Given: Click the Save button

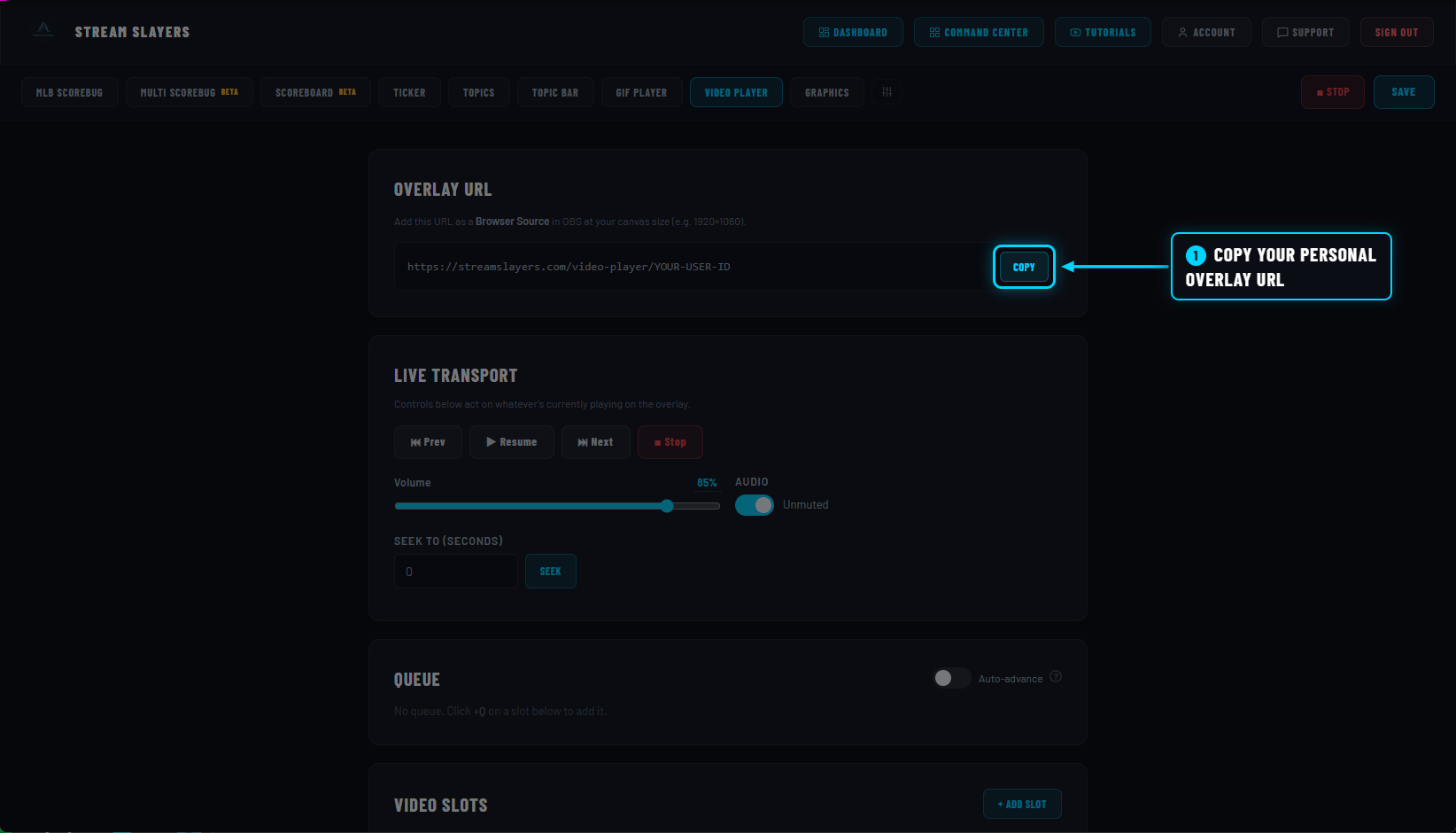Looking at the screenshot, I should point(1404,92).
